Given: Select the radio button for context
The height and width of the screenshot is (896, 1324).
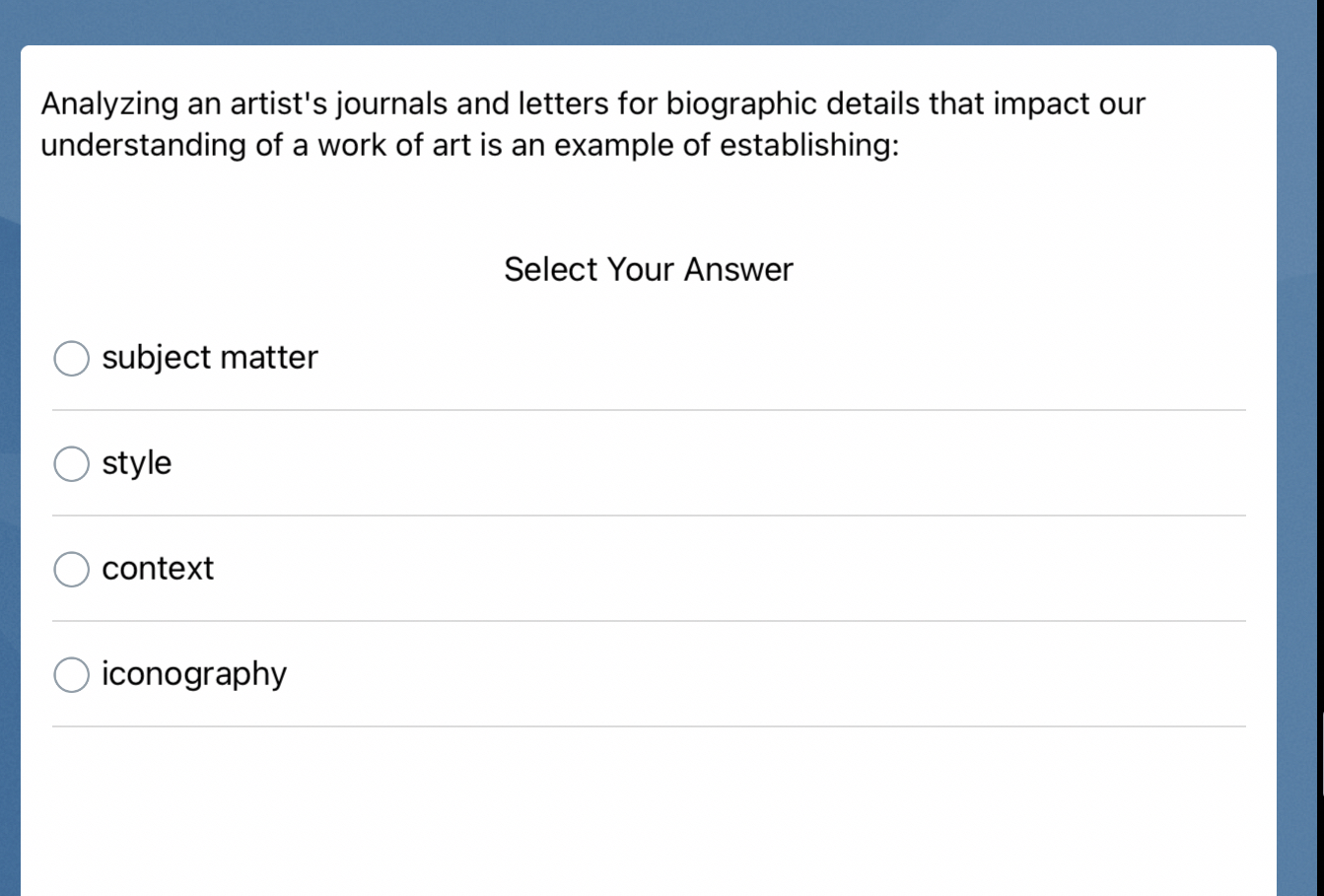Looking at the screenshot, I should pyautogui.click(x=71, y=569).
